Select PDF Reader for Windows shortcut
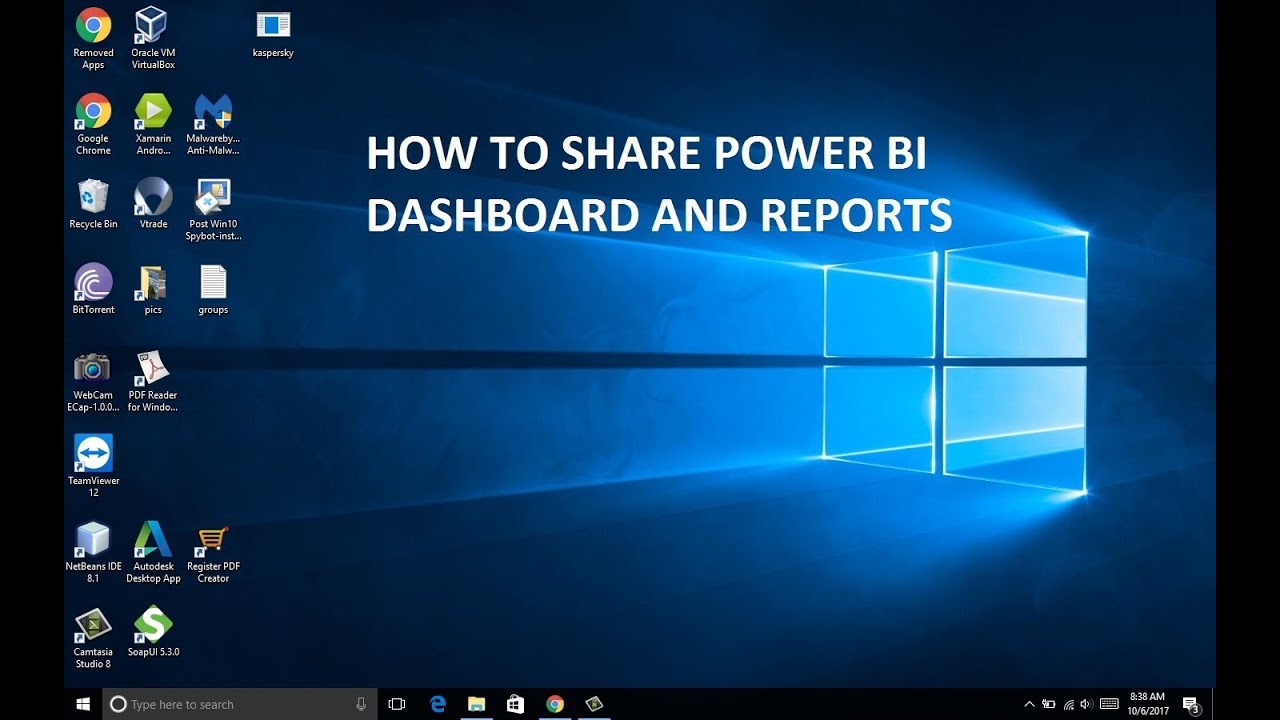The height and width of the screenshot is (720, 1280). click(153, 381)
